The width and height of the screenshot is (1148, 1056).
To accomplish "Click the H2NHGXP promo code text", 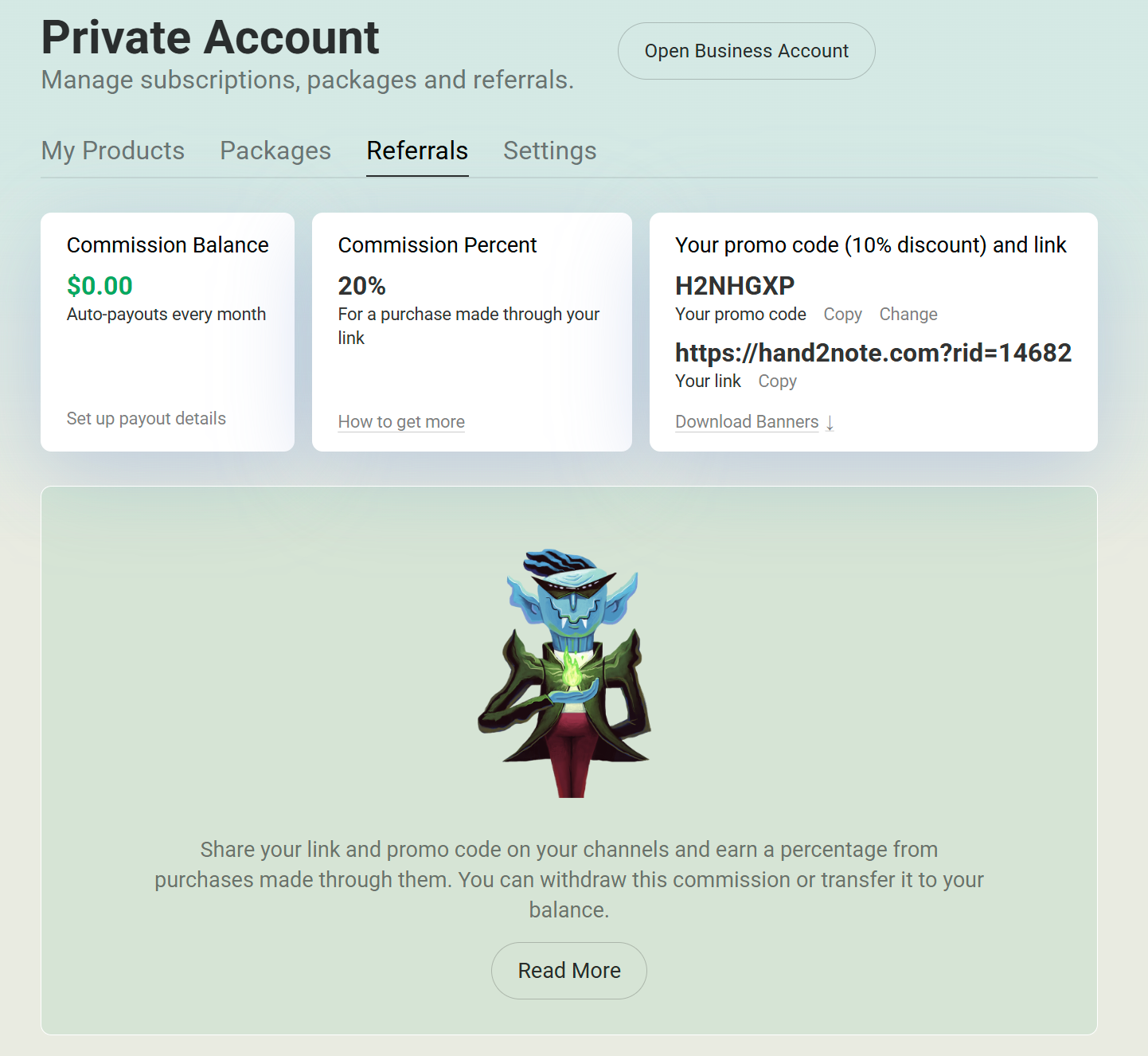I will pos(735,285).
